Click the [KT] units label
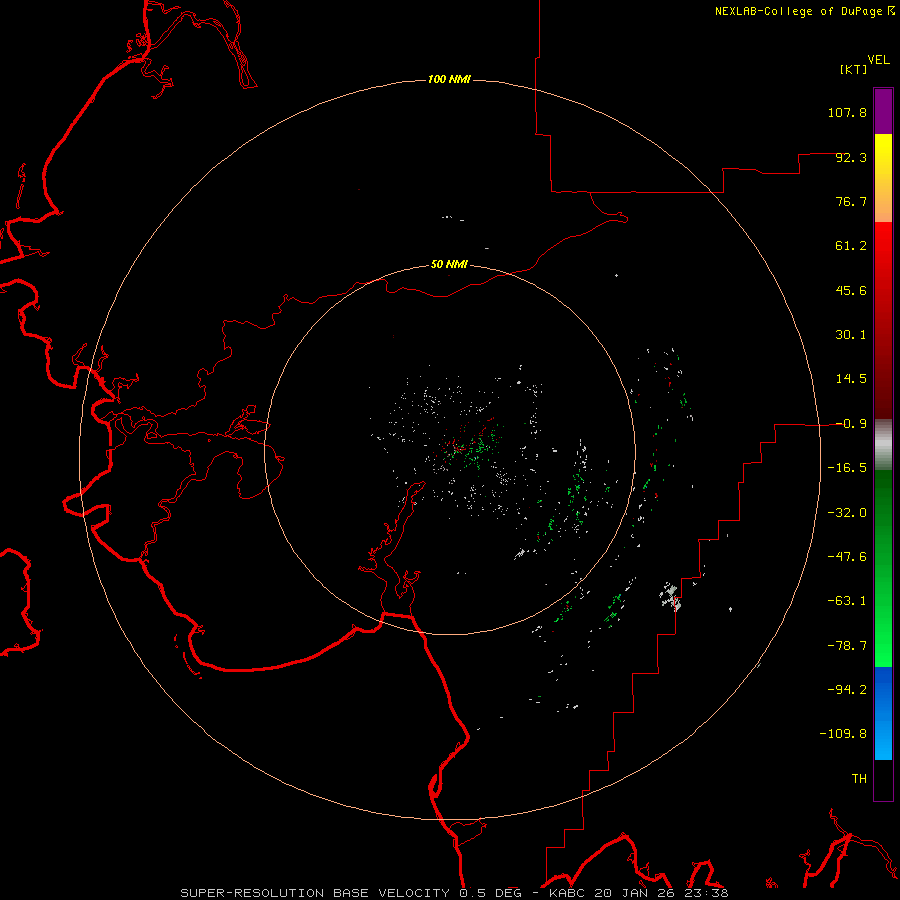The image size is (900, 900). tap(854, 70)
